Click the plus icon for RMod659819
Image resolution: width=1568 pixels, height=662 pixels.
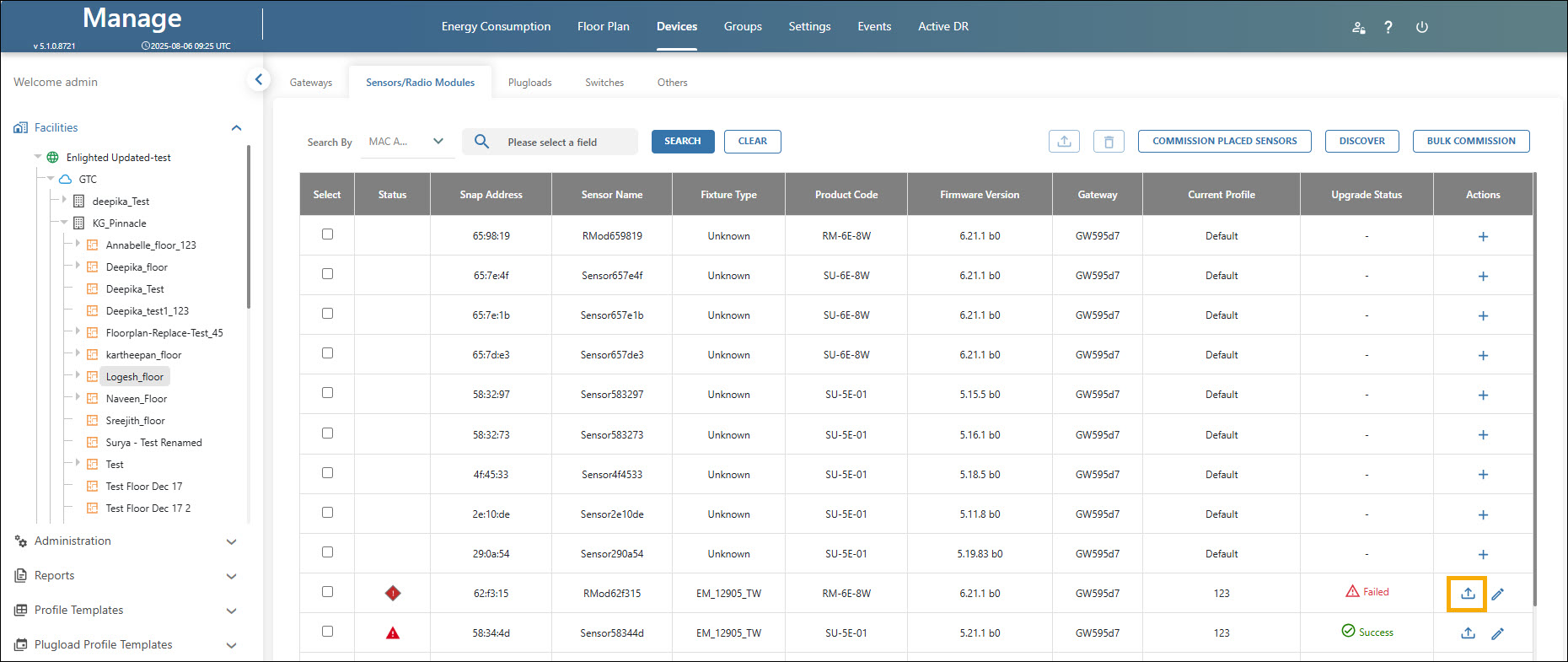(x=1483, y=236)
